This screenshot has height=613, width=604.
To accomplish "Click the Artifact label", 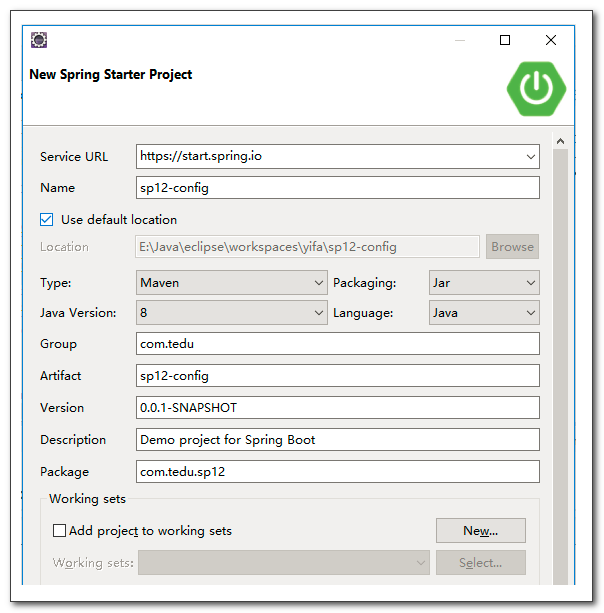I will pyautogui.click(x=61, y=376).
